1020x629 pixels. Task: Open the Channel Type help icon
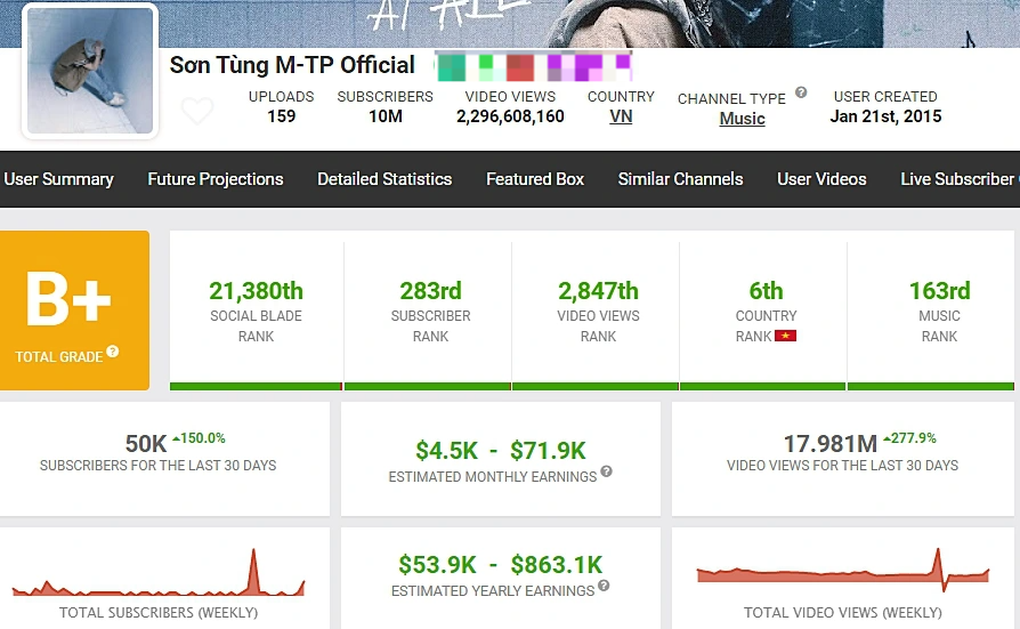pyautogui.click(x=801, y=92)
